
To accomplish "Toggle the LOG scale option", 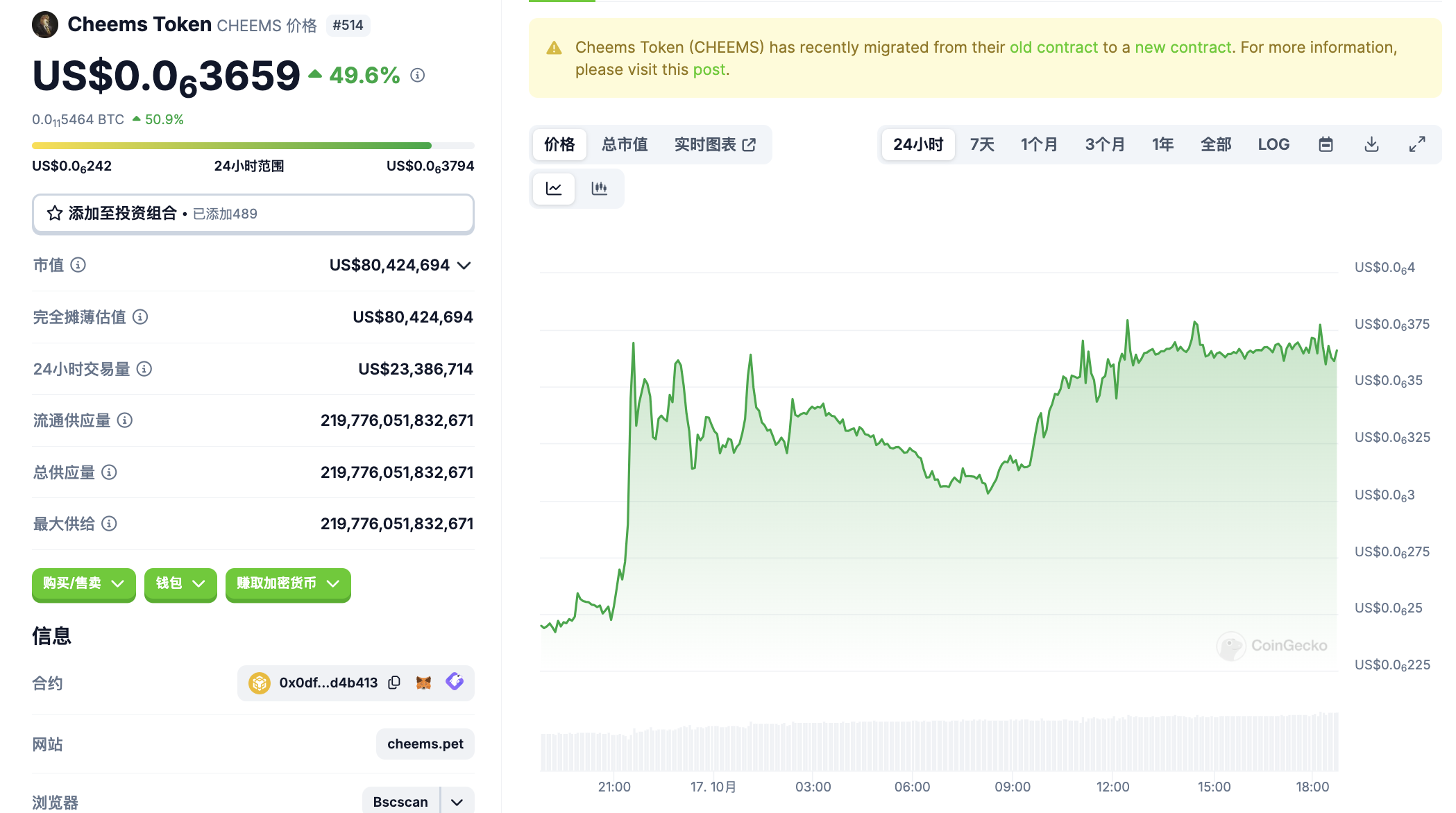I will coord(1273,144).
